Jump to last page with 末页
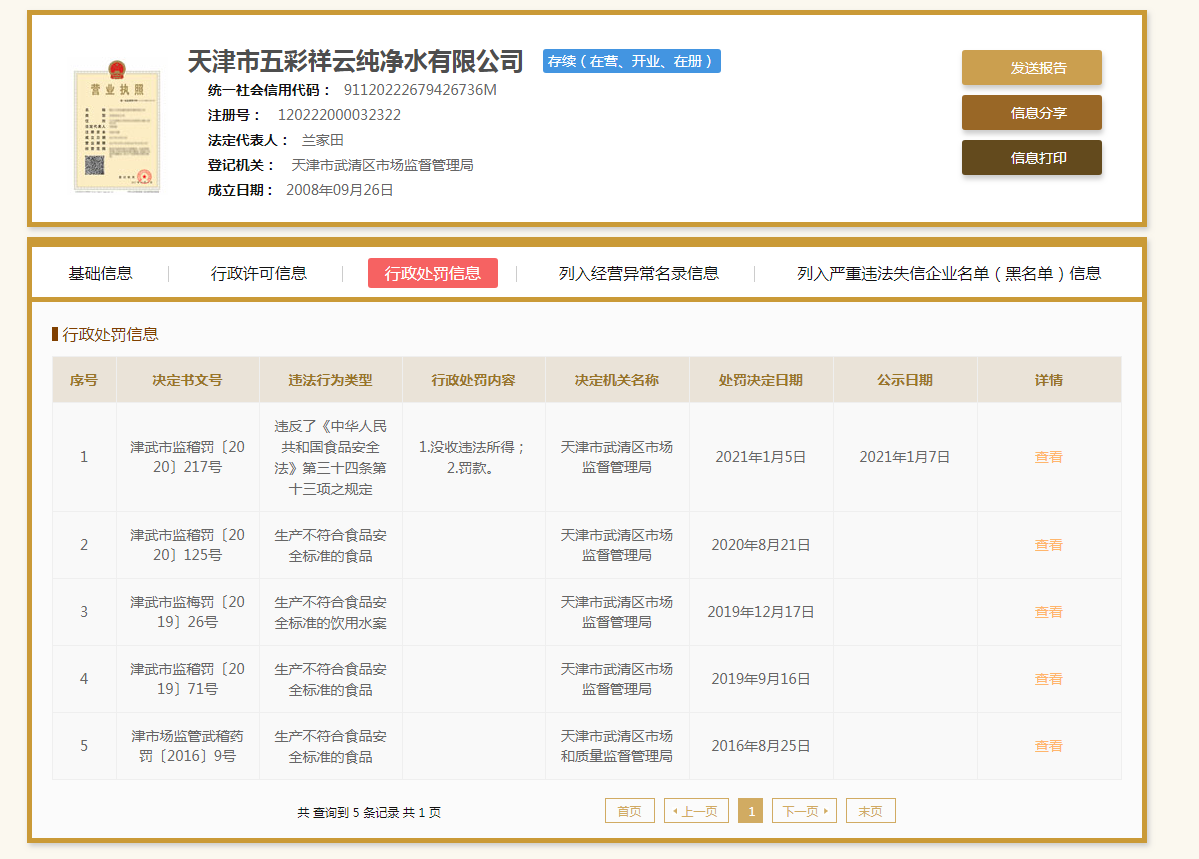This screenshot has height=859, width=1199. click(870, 811)
